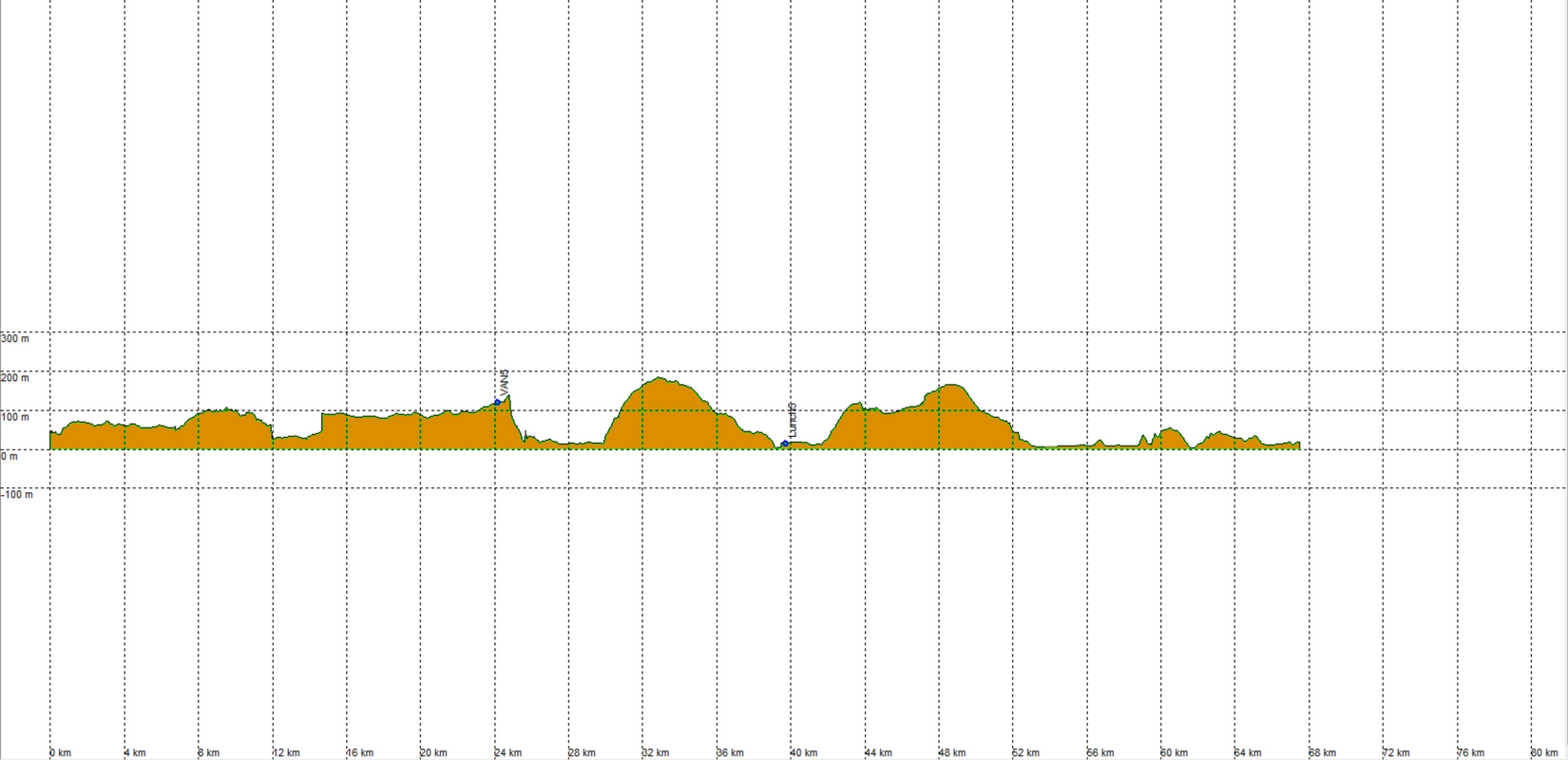Viewport: 1568px width, 760px height.
Task: Click the 0 km distance axis label
Action: point(60,753)
